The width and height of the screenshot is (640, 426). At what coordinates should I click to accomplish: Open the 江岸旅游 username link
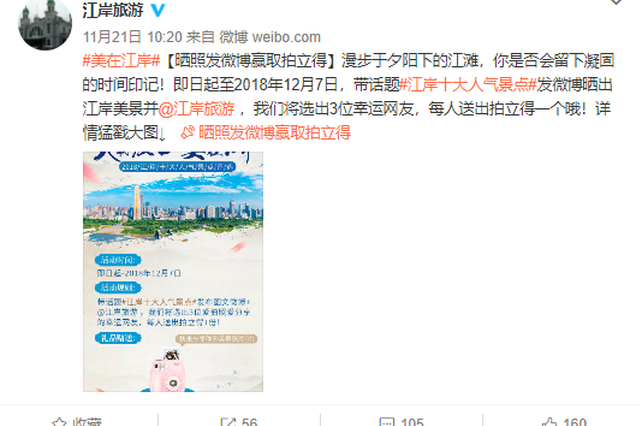pos(113,10)
